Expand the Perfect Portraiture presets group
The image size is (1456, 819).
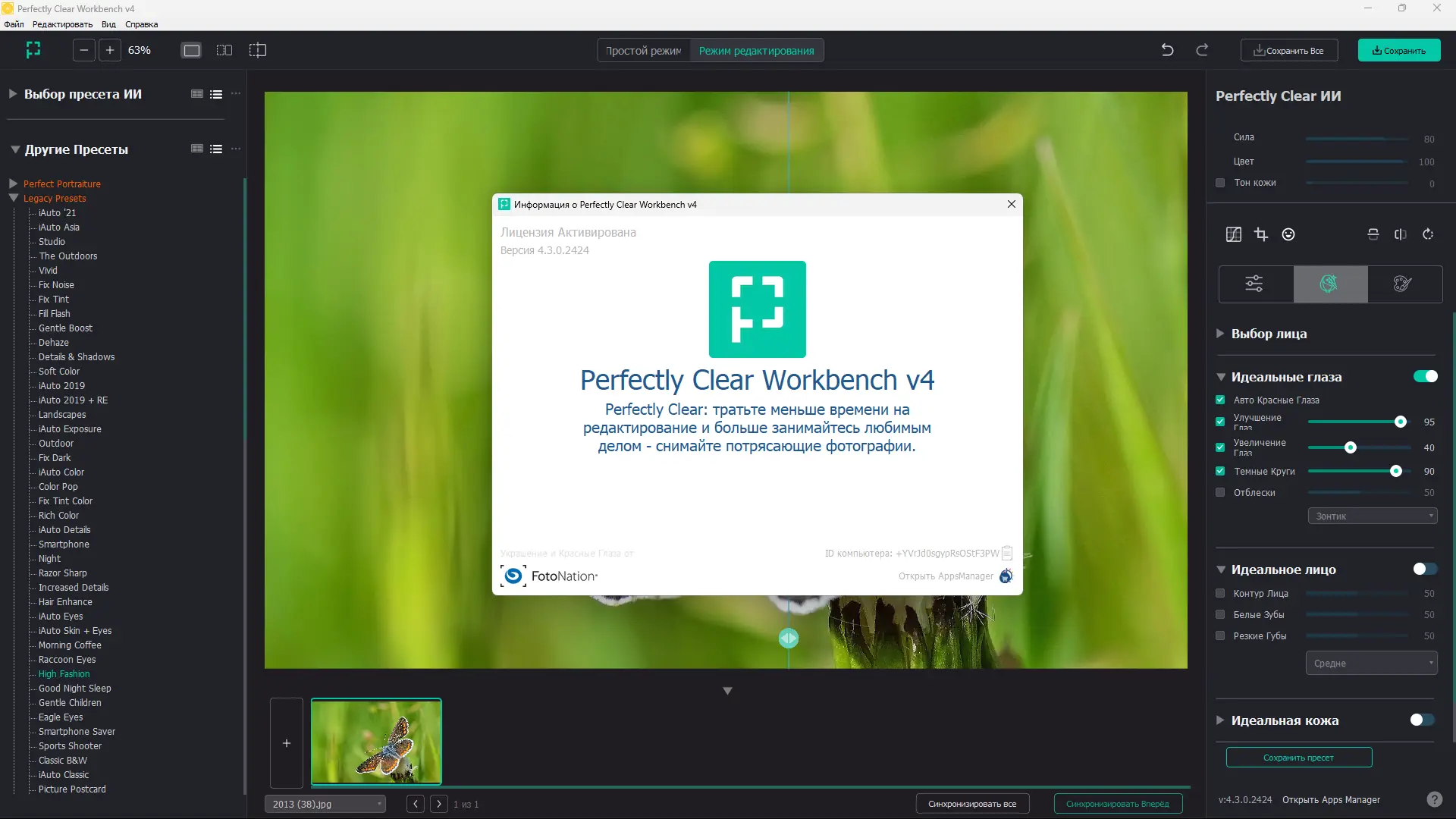pyautogui.click(x=14, y=184)
